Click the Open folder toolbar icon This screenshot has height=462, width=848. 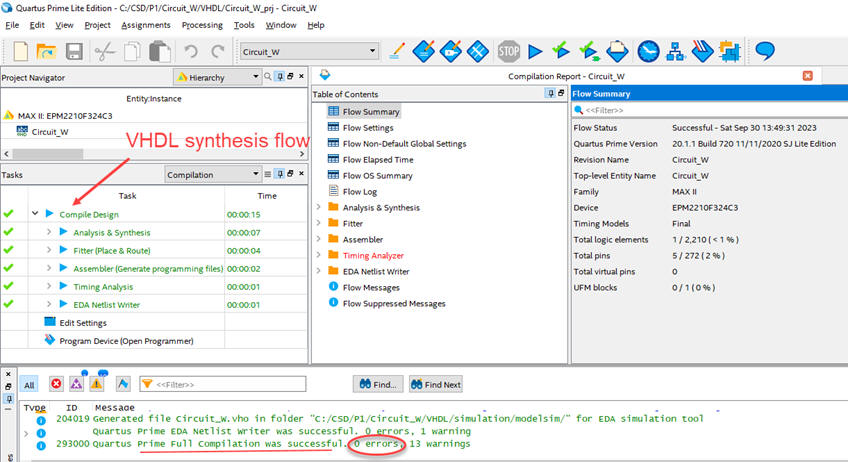click(x=47, y=51)
